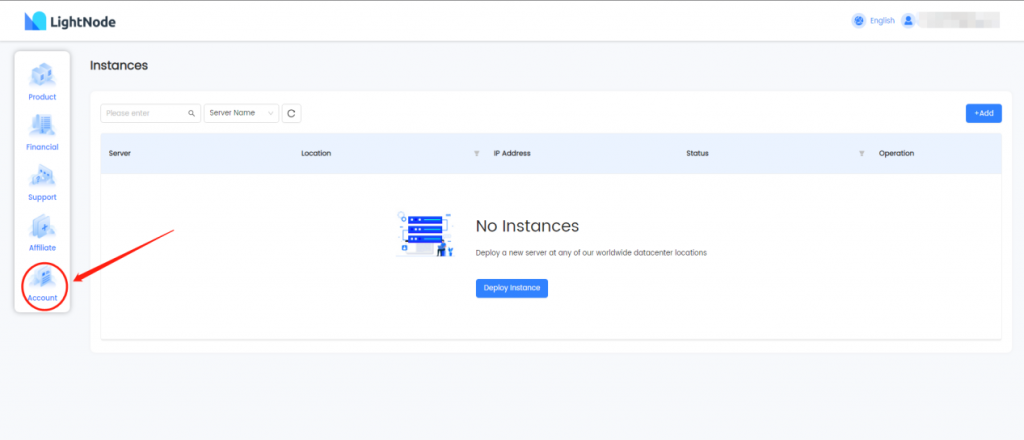Open the Financial section in sidebar

pos(42,132)
